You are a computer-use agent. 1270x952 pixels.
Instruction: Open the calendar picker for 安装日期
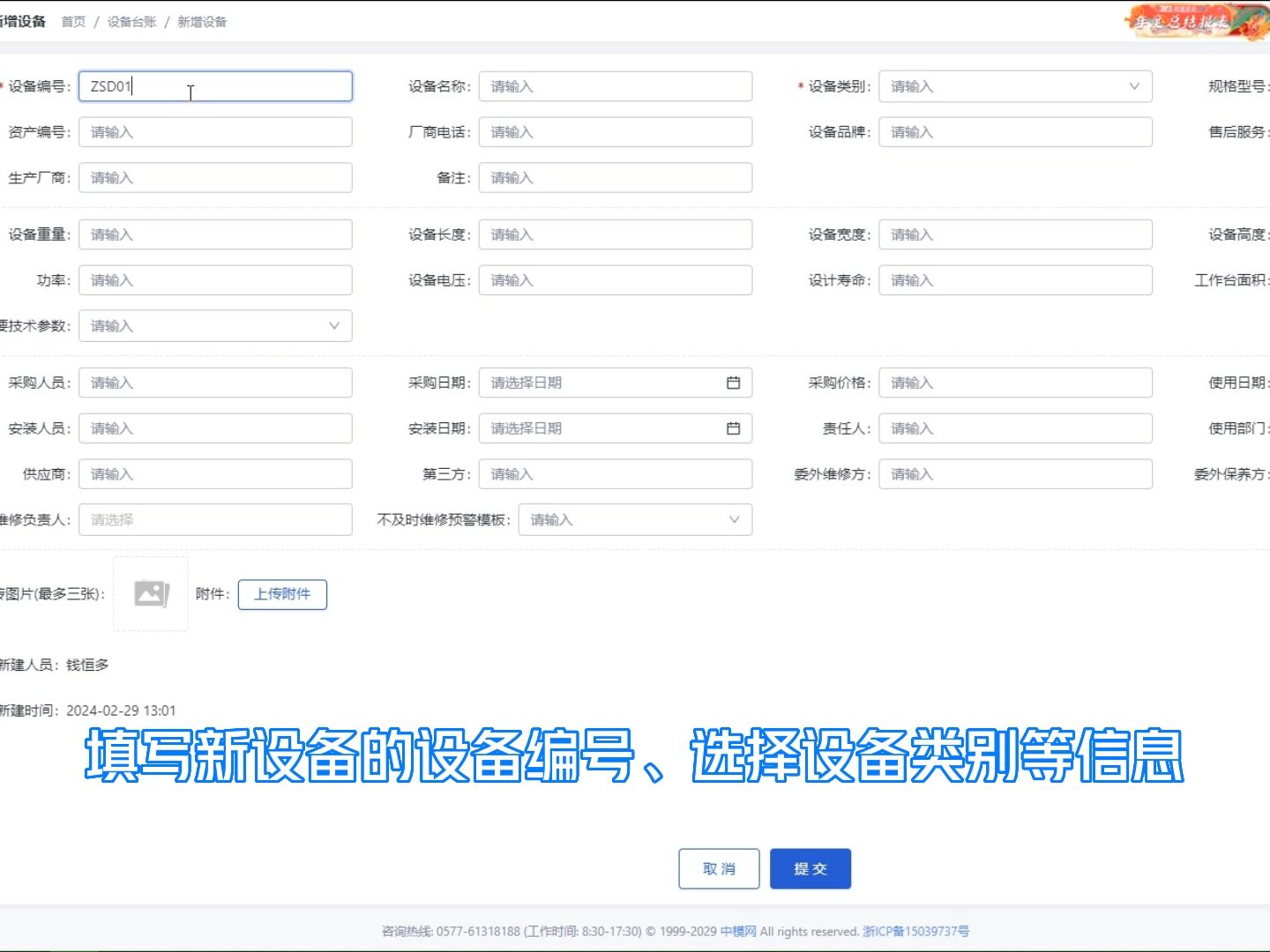click(732, 428)
